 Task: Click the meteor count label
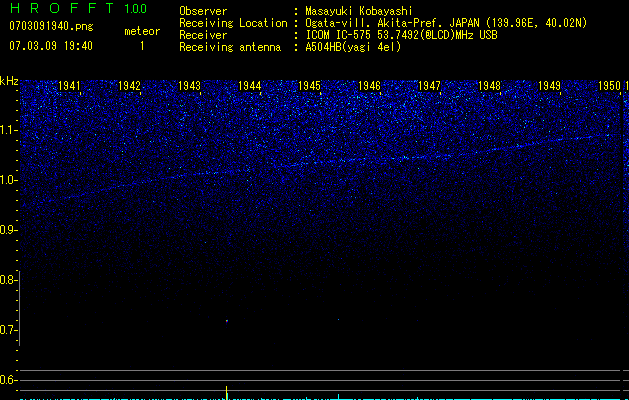pos(141,31)
